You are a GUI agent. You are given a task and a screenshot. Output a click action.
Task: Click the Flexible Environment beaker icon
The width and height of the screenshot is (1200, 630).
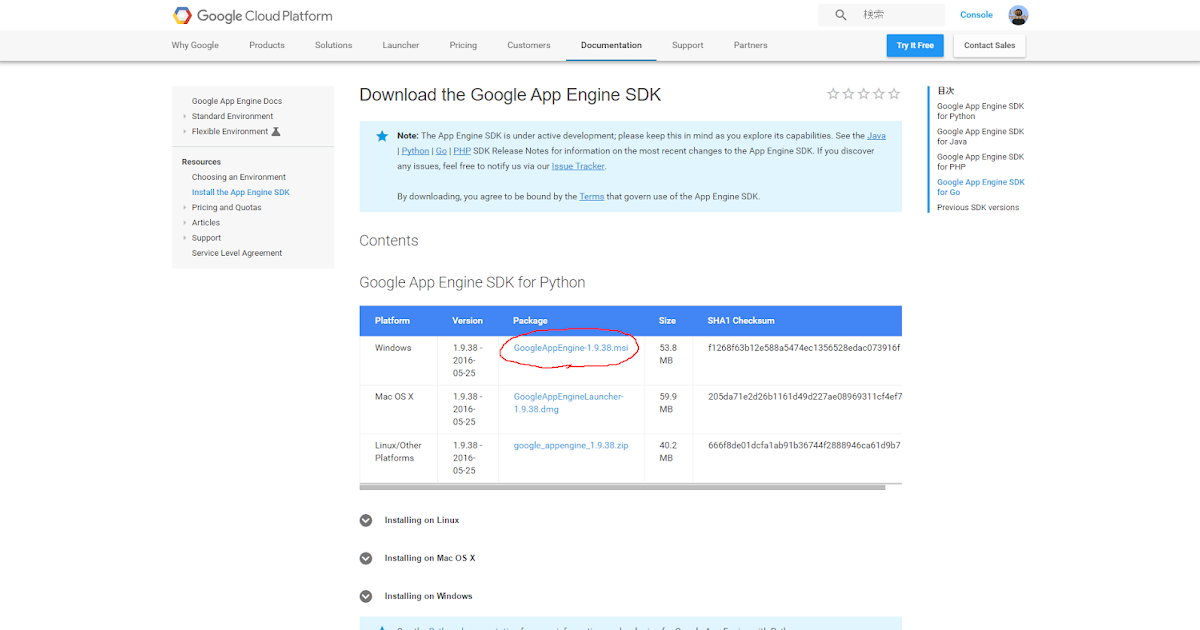[x=276, y=131]
